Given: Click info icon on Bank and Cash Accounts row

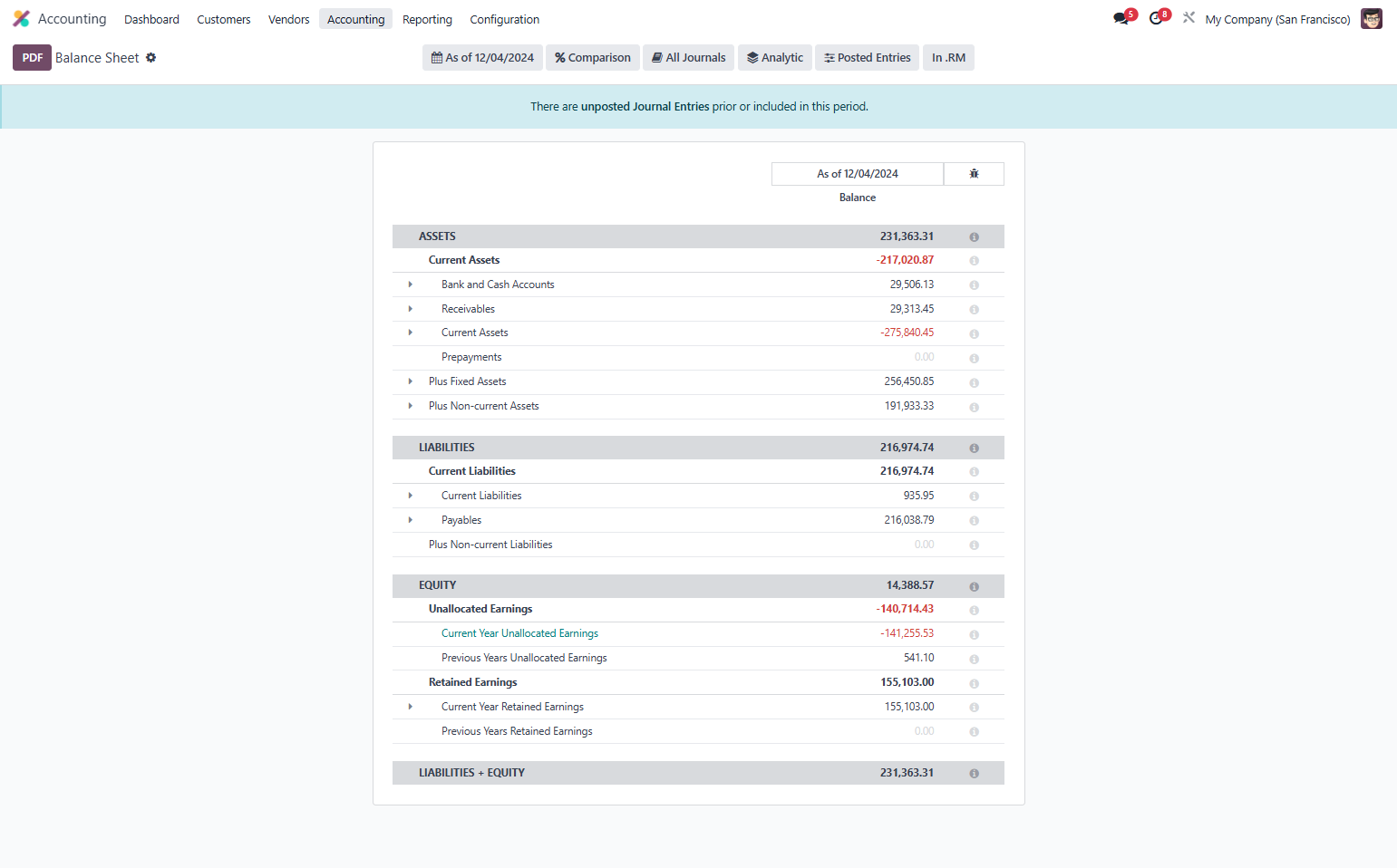Looking at the screenshot, I should (975, 285).
